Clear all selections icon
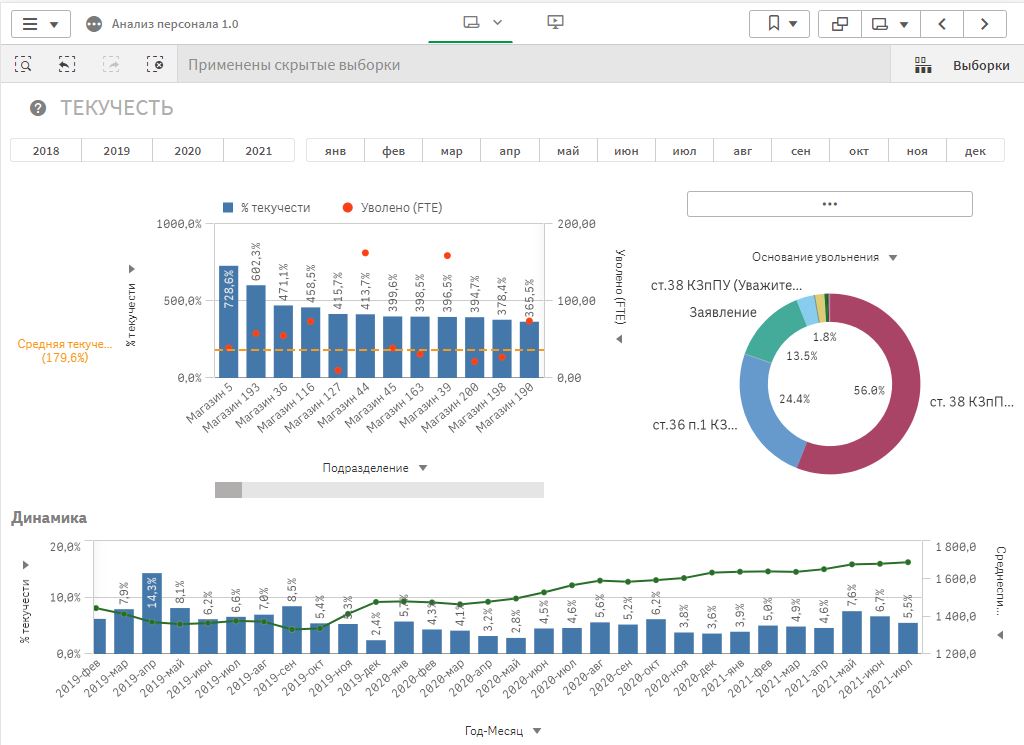Screen dimensions: 1024x745 pyautogui.click(x=155, y=64)
